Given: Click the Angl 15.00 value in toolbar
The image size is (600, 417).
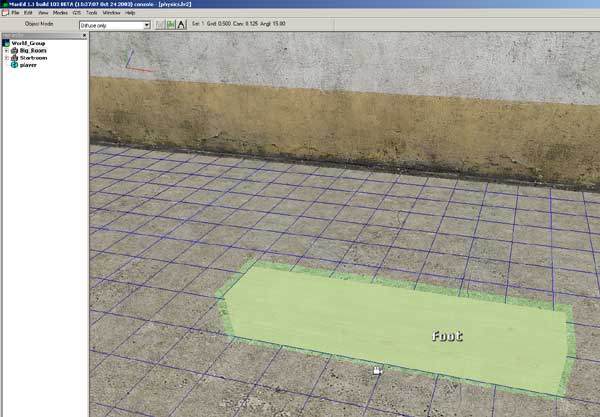Looking at the screenshot, I should click(x=273, y=24).
